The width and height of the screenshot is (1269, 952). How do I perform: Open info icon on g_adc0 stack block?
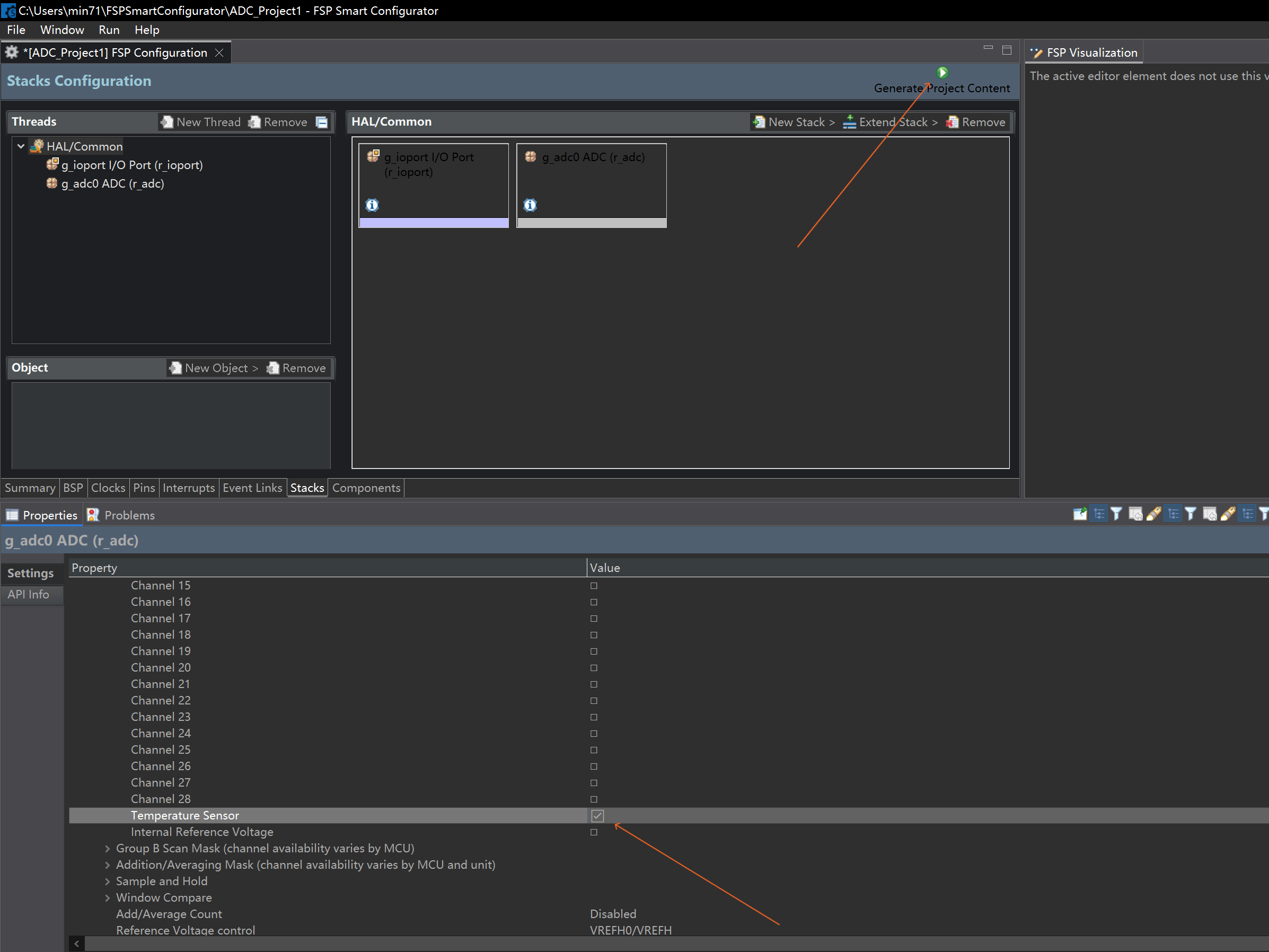(530, 205)
